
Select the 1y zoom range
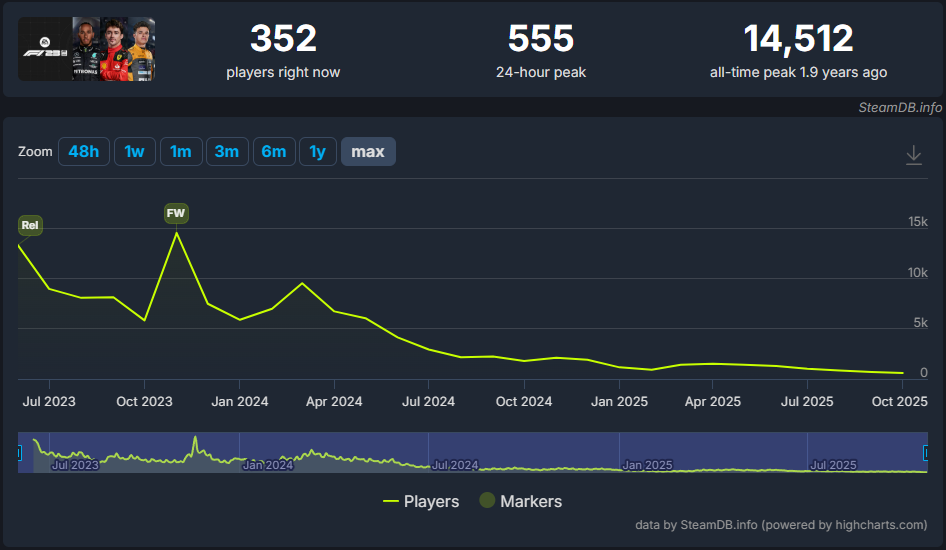tap(317, 151)
